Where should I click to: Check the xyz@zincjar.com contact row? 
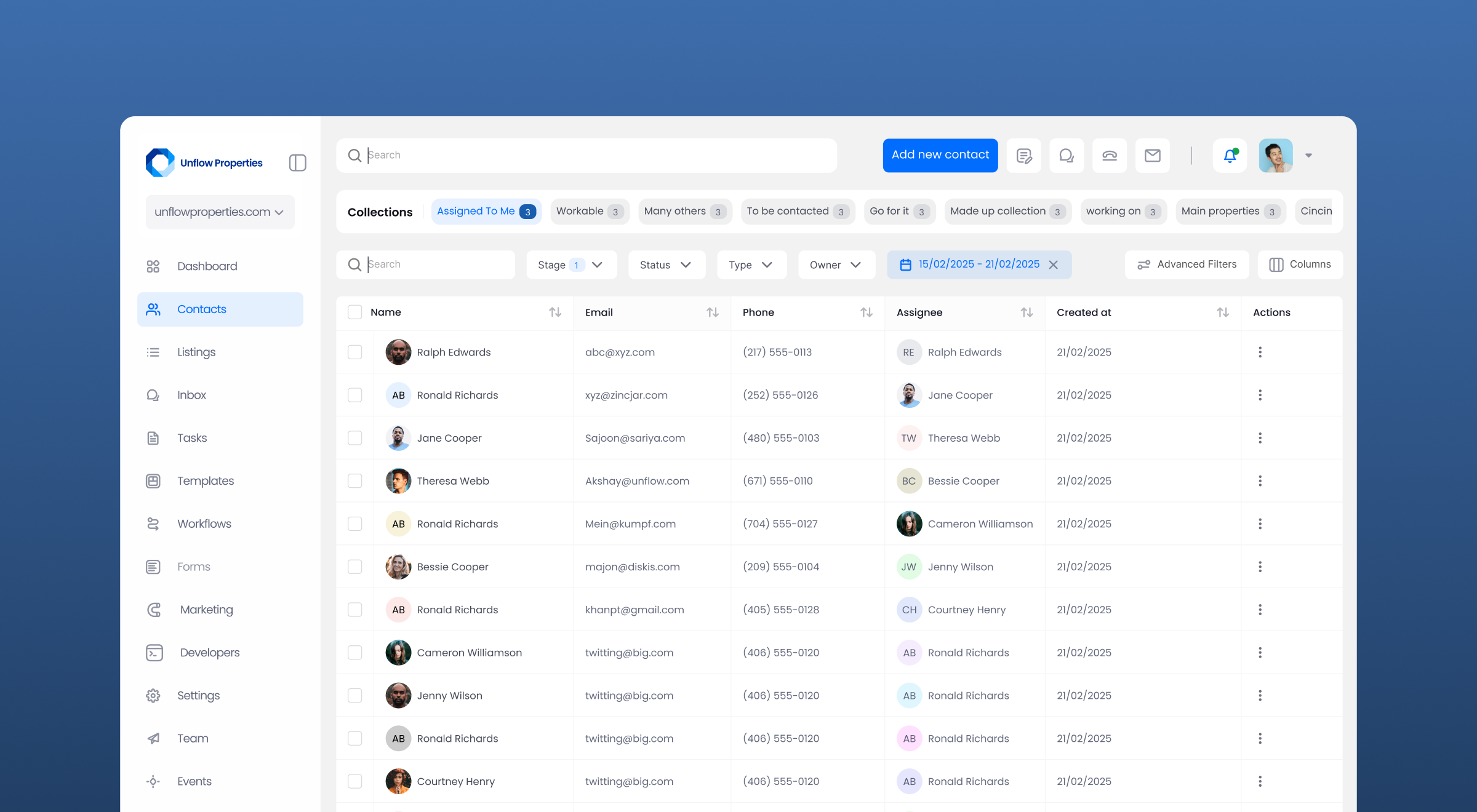[x=355, y=395]
